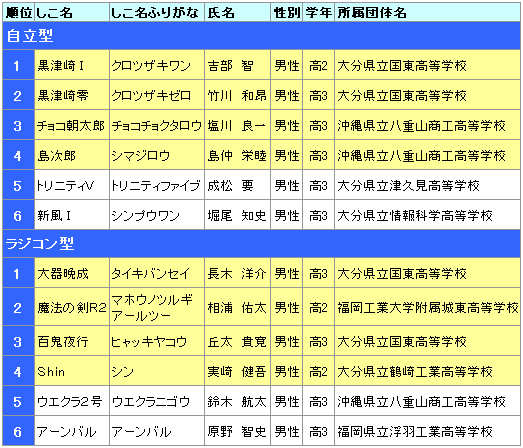The width and height of the screenshot is (523, 448).
Task: Click the furigana チョコチョウタロウ
Action: (x=157, y=126)
